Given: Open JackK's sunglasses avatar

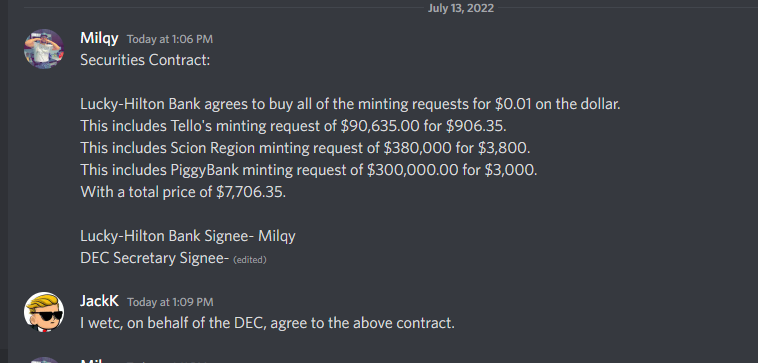Looking at the screenshot, I should tap(44, 312).
